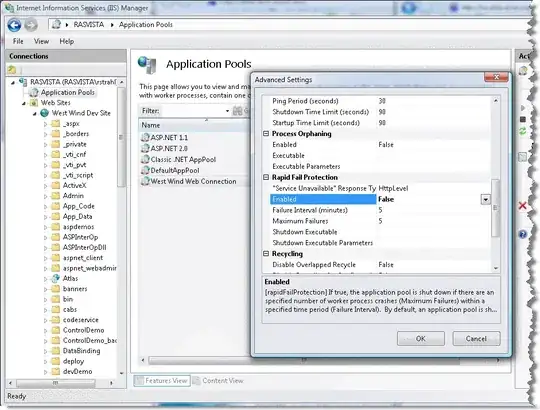The width and height of the screenshot is (540, 410).
Task: Close the Advanced Settings dialog
Action: tap(496, 77)
